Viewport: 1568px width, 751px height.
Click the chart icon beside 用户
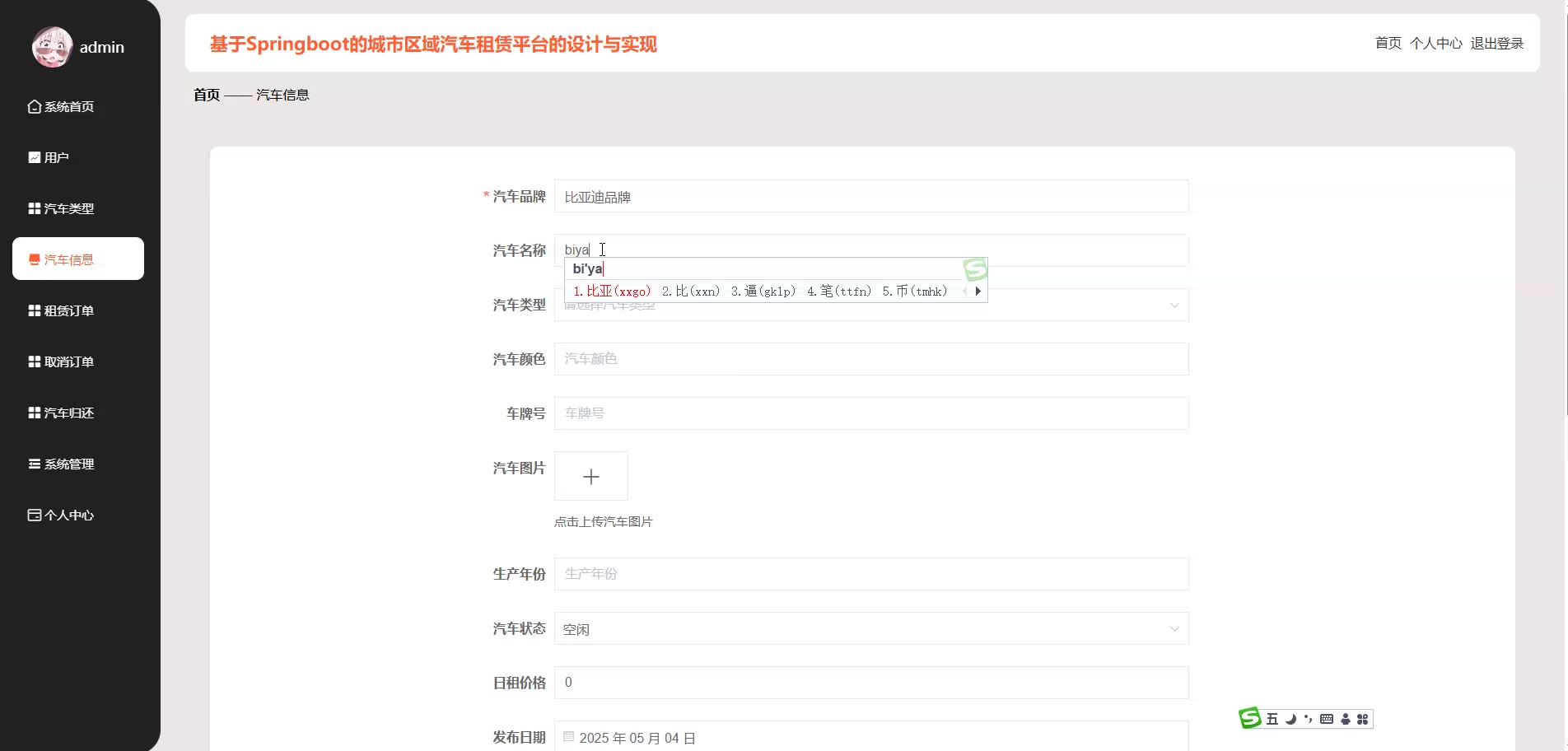[35, 157]
